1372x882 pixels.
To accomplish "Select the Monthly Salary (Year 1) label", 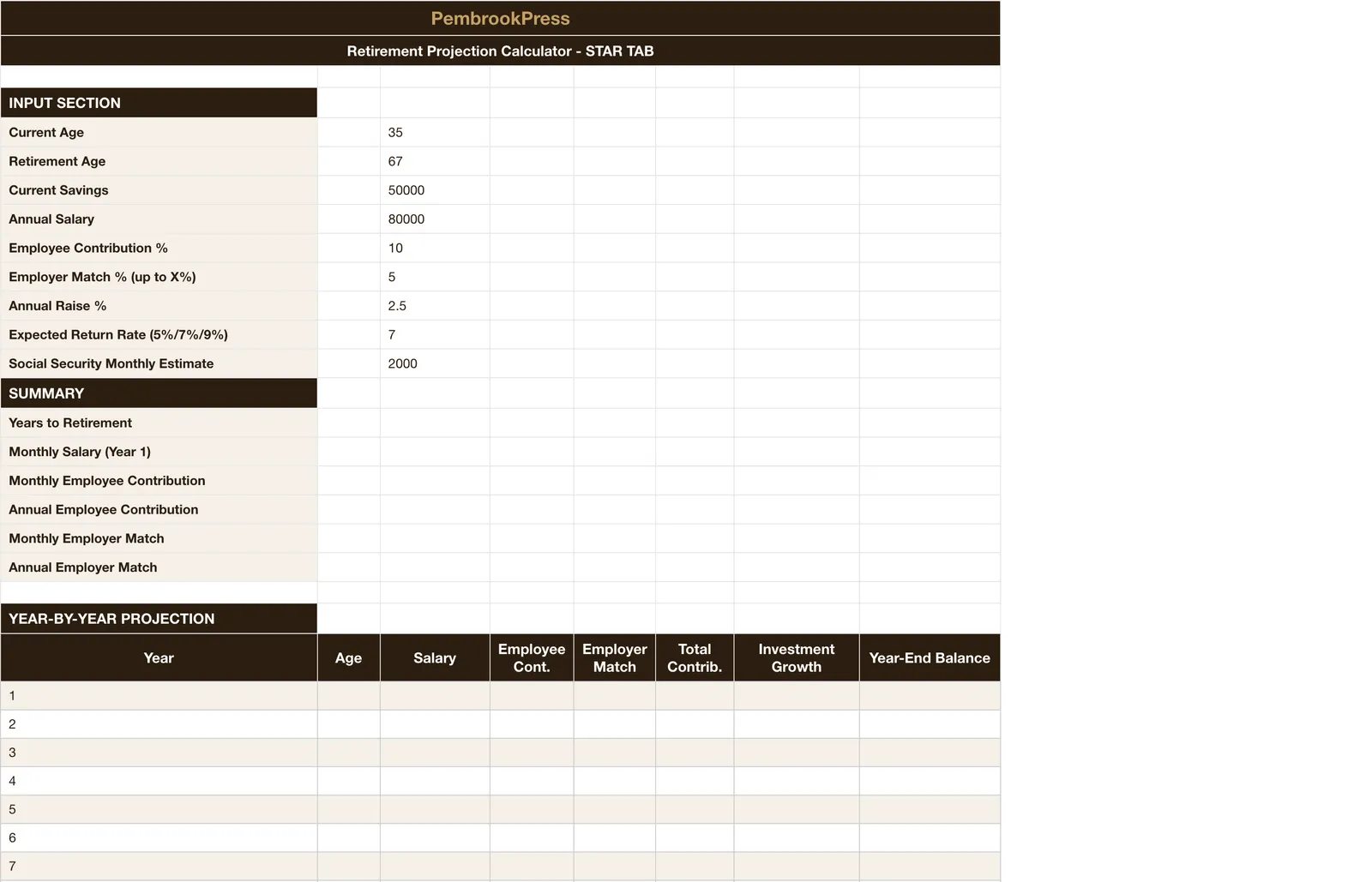I will pos(159,452).
